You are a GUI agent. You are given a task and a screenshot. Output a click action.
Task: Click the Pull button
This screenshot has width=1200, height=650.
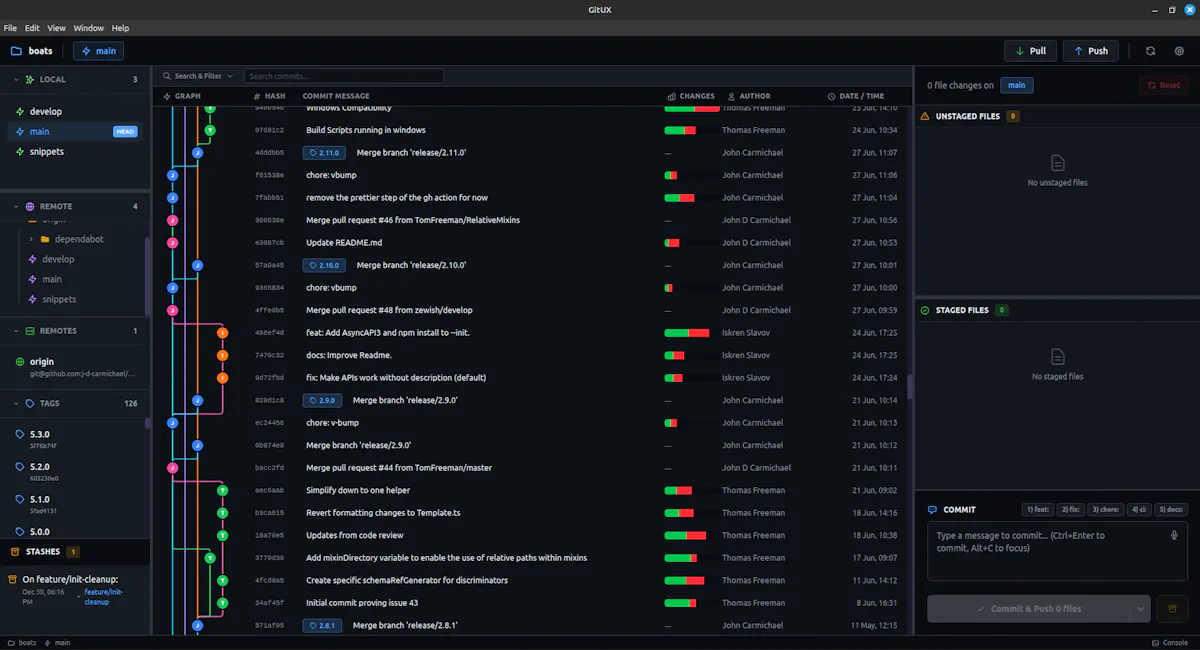(1030, 51)
